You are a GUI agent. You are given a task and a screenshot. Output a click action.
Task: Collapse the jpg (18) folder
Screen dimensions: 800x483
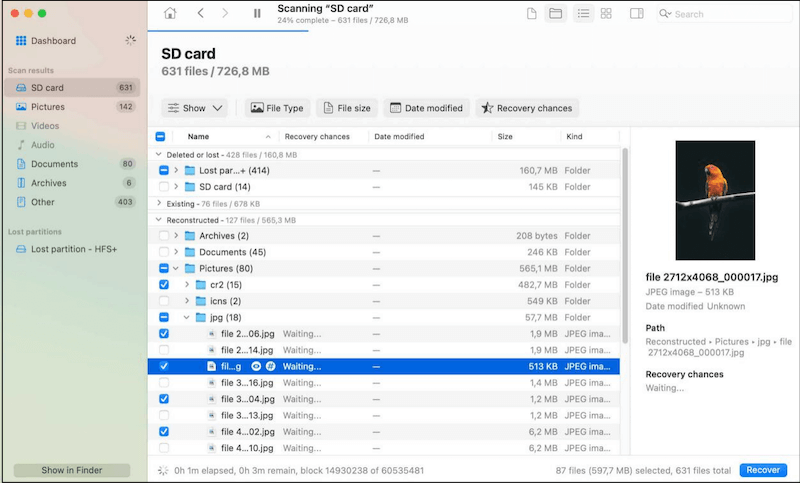(187, 317)
